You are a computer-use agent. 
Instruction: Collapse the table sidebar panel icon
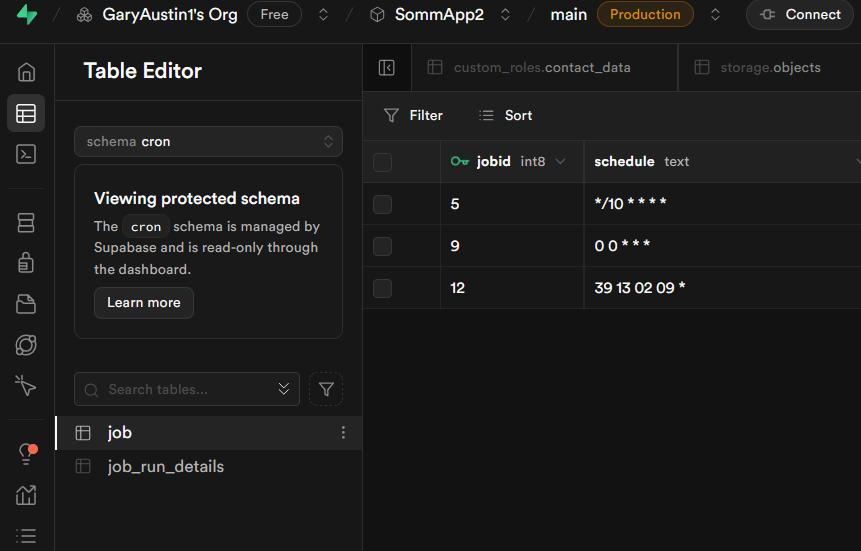(387, 68)
